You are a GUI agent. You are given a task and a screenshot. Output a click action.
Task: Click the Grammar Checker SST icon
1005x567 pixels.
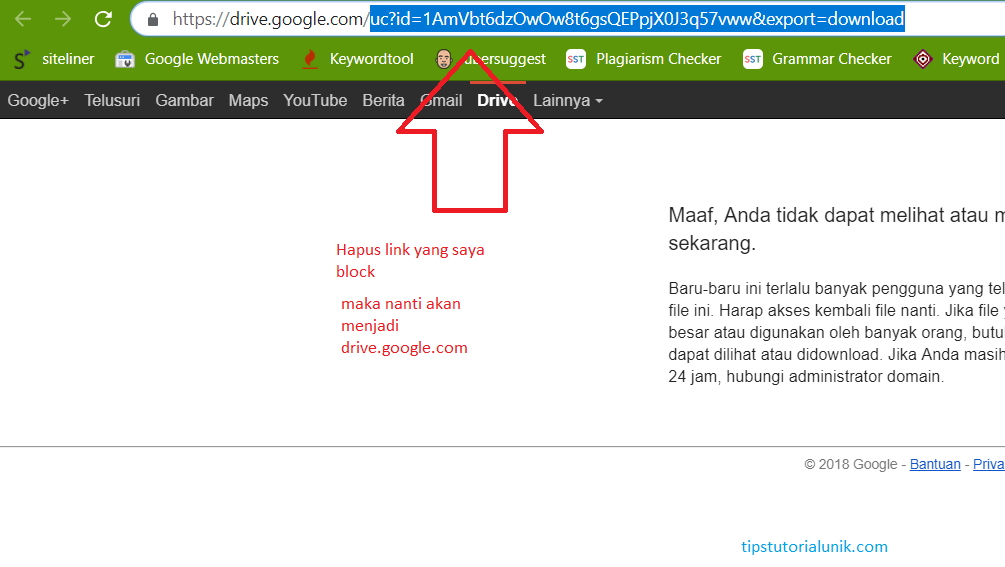(752, 60)
